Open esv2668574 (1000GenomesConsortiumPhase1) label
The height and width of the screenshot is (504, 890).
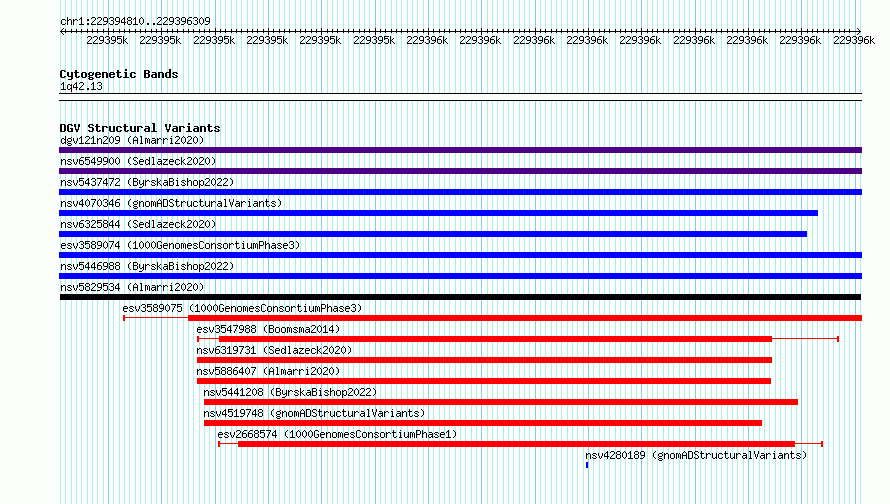pyautogui.click(x=337, y=434)
